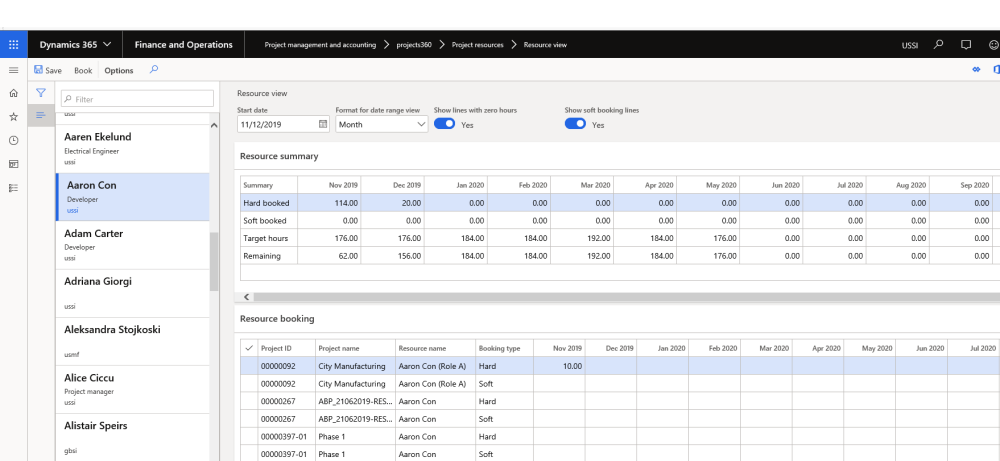
Task: Toggle Show lines with zero hours
Action: [445, 124]
